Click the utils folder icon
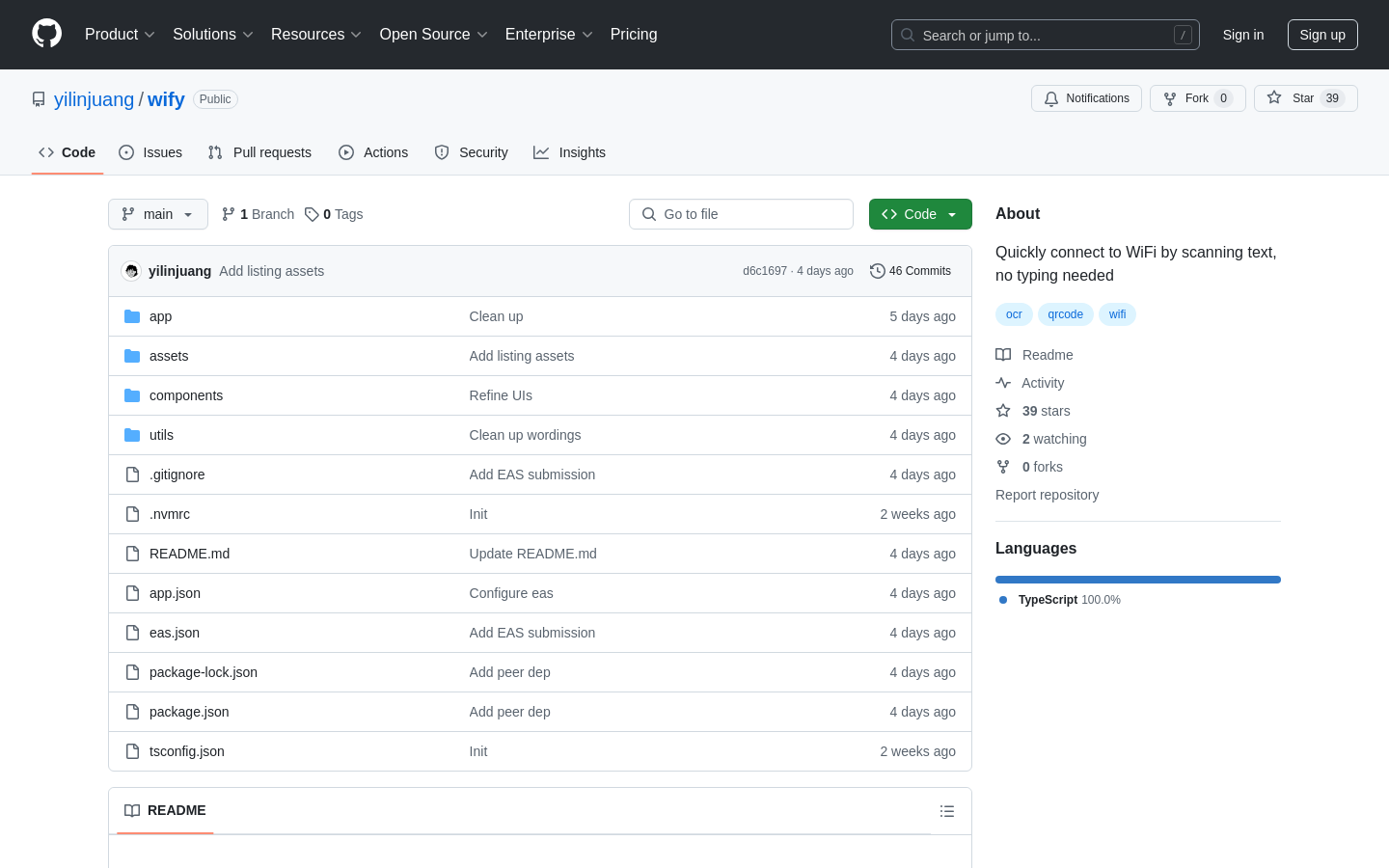Image resolution: width=1389 pixels, height=868 pixels. 132,435
